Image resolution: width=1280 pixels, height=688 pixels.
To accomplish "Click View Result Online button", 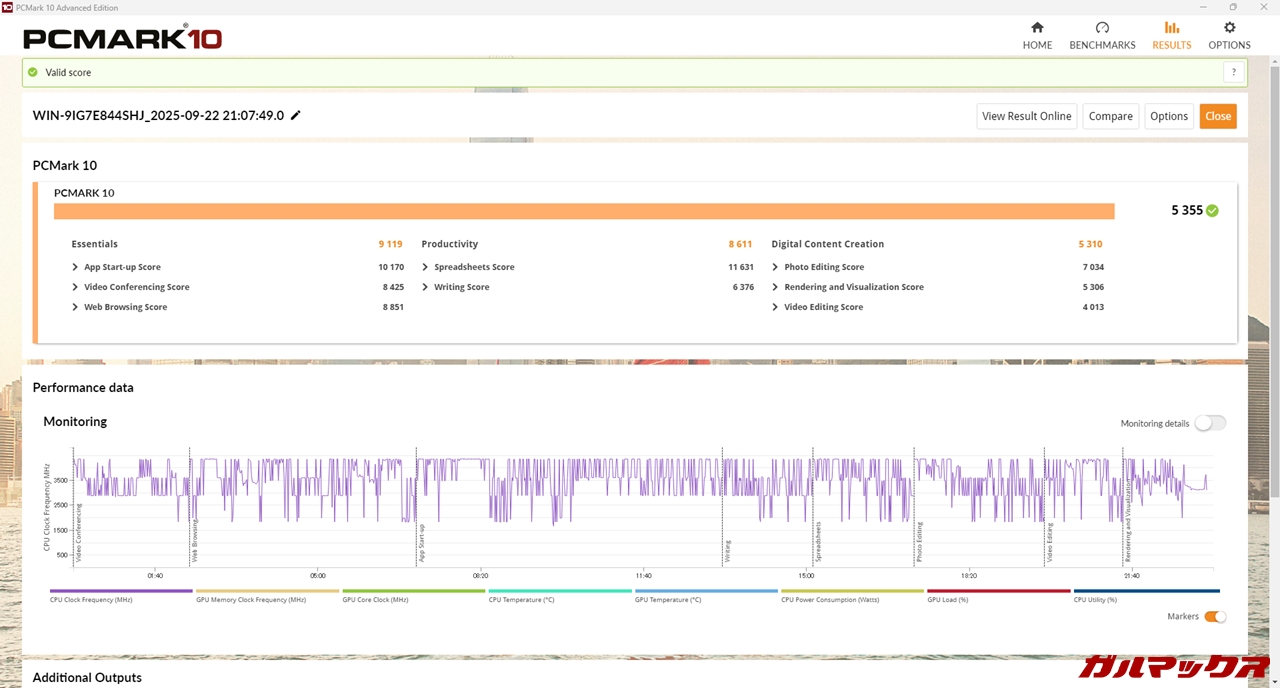I will [x=1026, y=116].
